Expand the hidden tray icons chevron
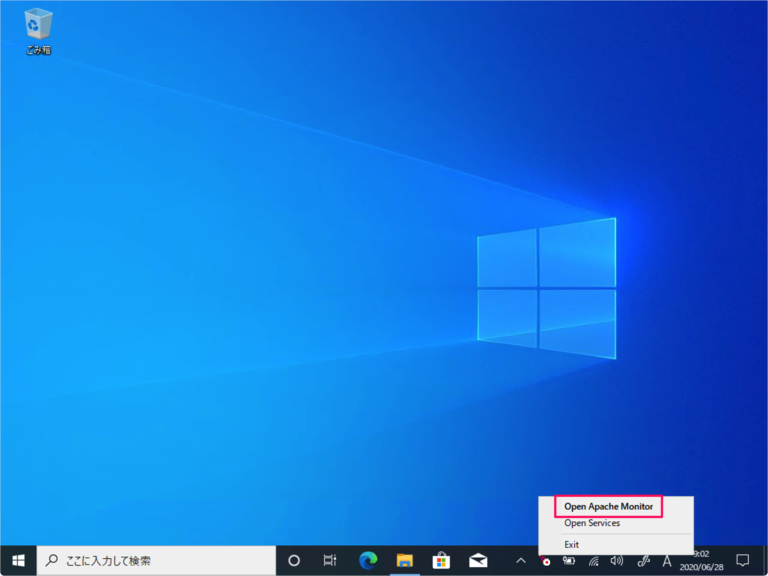The height and width of the screenshot is (576, 768). point(521,560)
